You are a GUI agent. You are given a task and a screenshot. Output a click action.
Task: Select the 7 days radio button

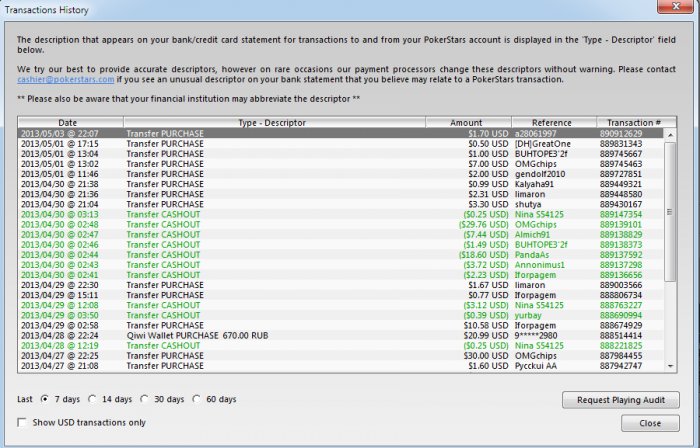tap(45, 399)
